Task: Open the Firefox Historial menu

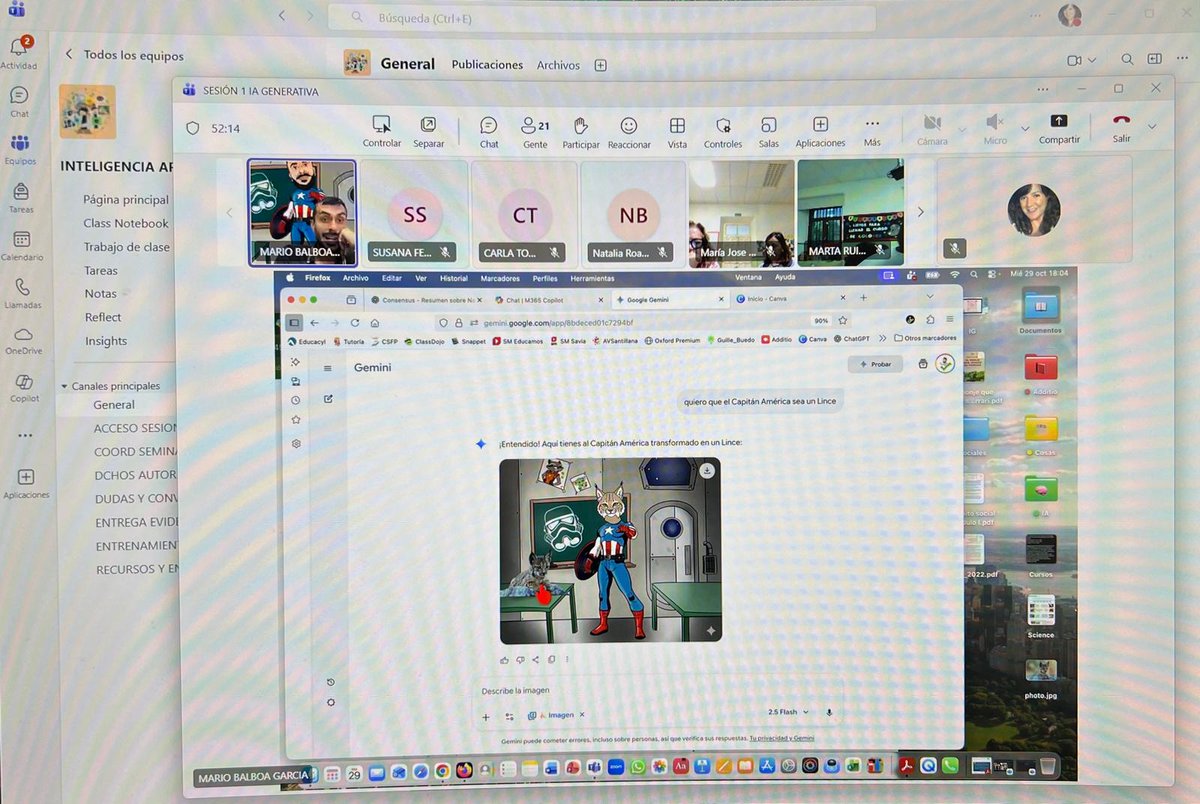Action: coord(454,278)
